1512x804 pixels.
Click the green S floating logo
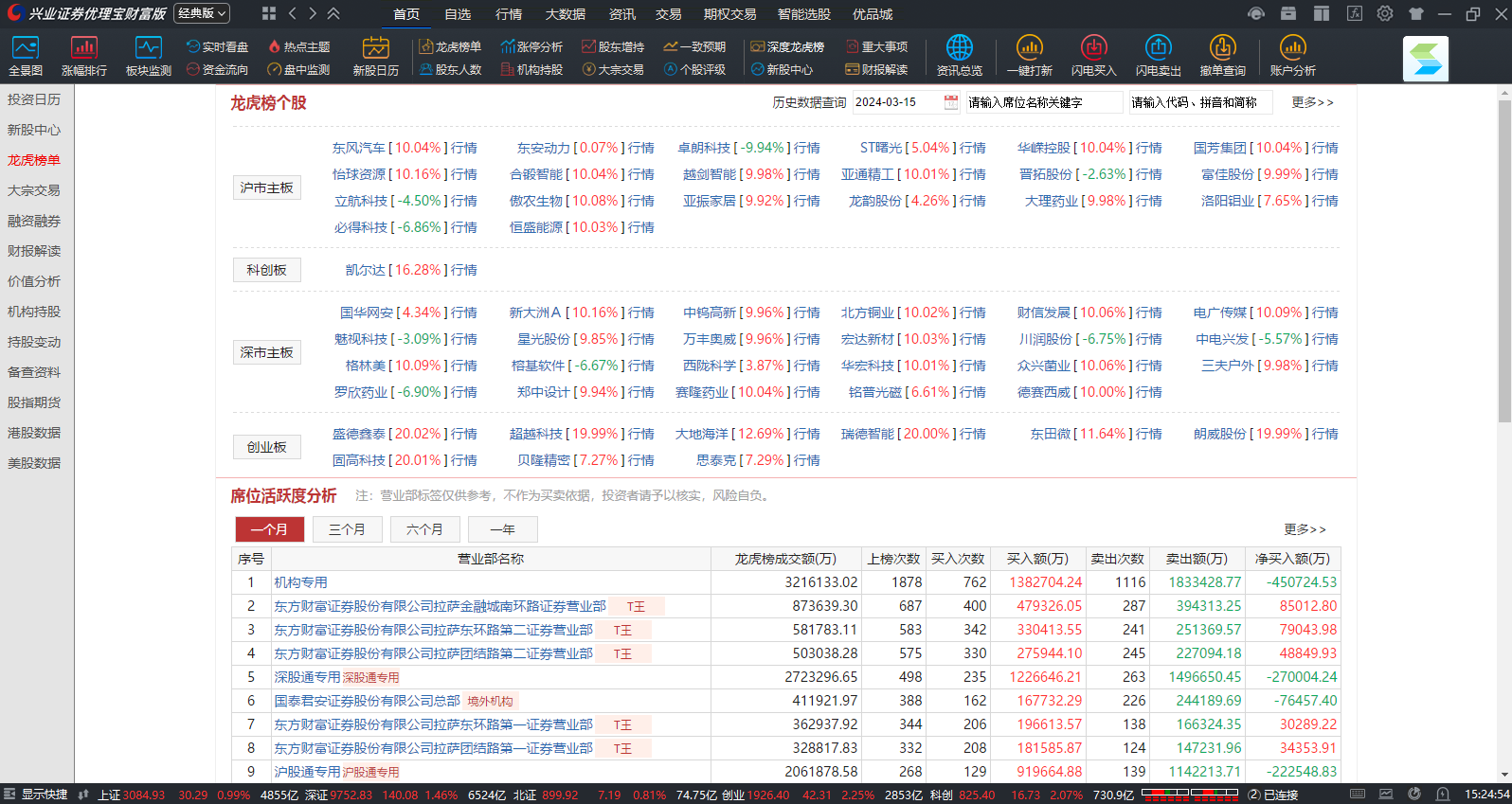click(1426, 59)
